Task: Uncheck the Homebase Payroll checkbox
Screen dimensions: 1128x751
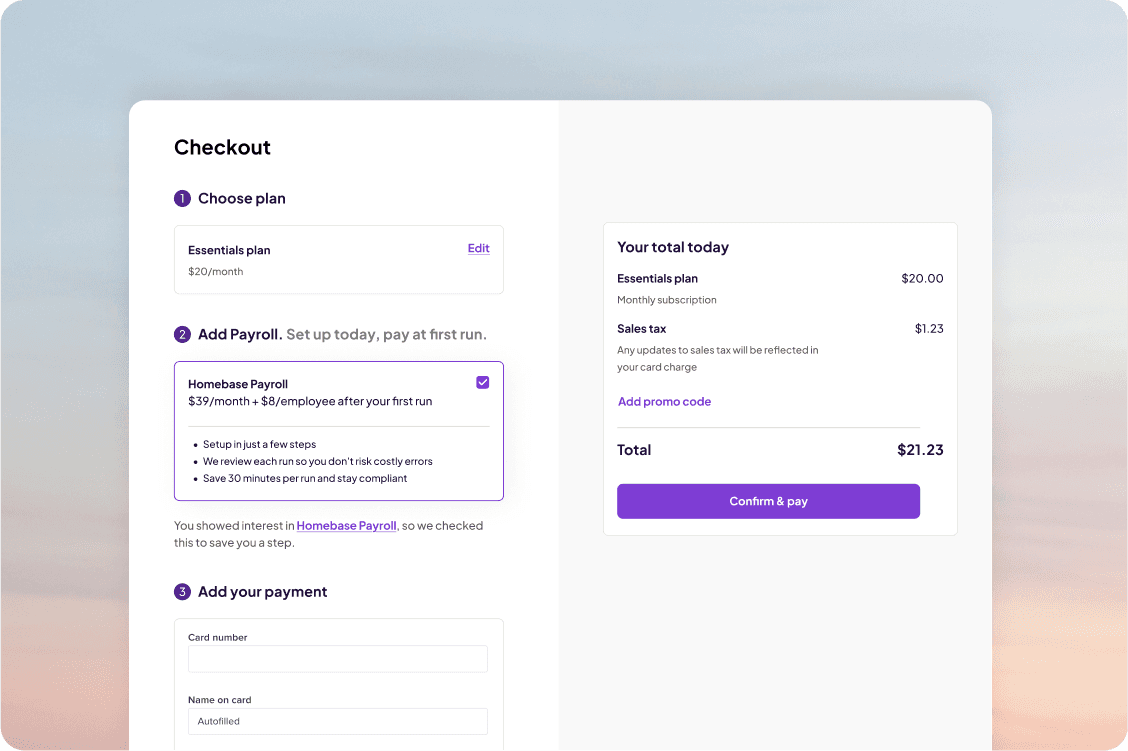Action: 483,383
